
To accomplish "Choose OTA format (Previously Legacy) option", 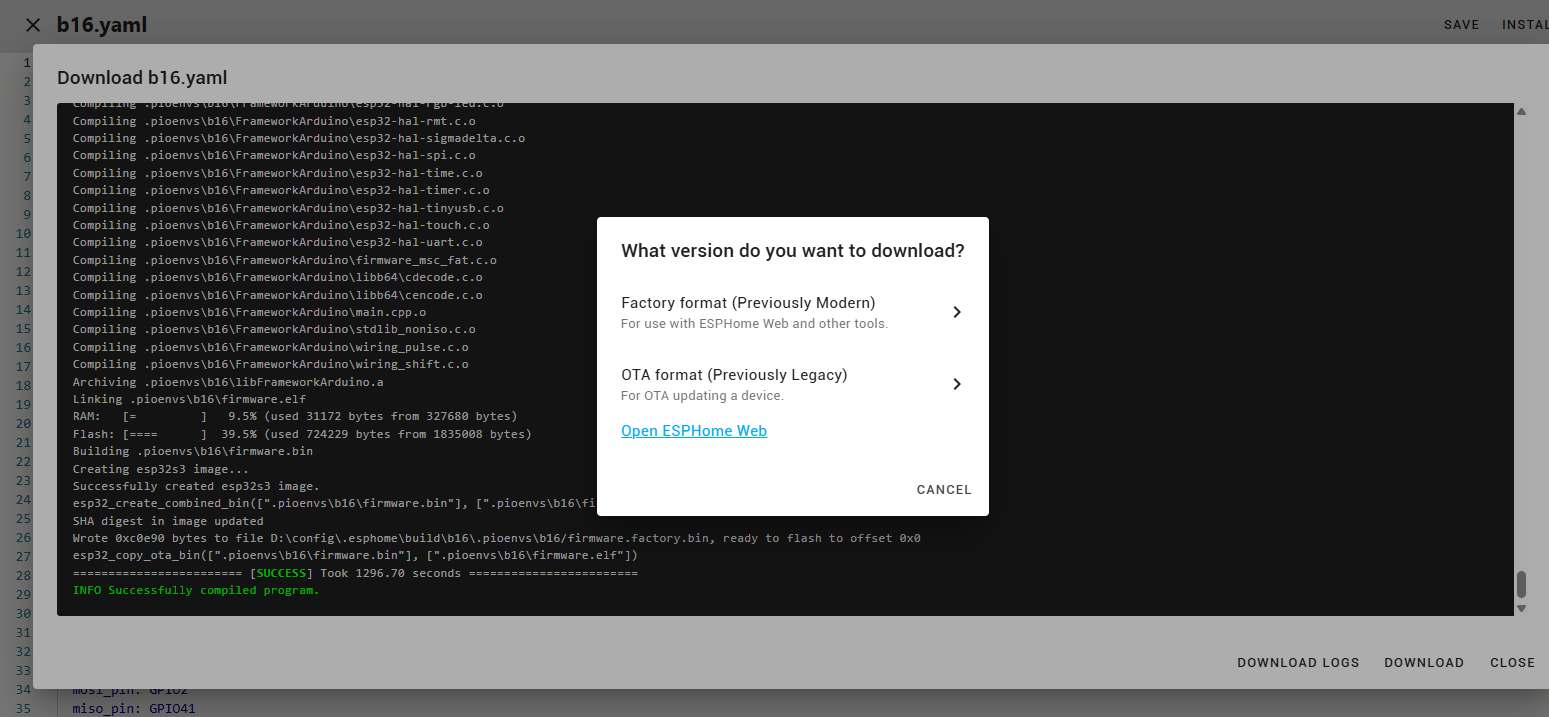I will point(734,383).
